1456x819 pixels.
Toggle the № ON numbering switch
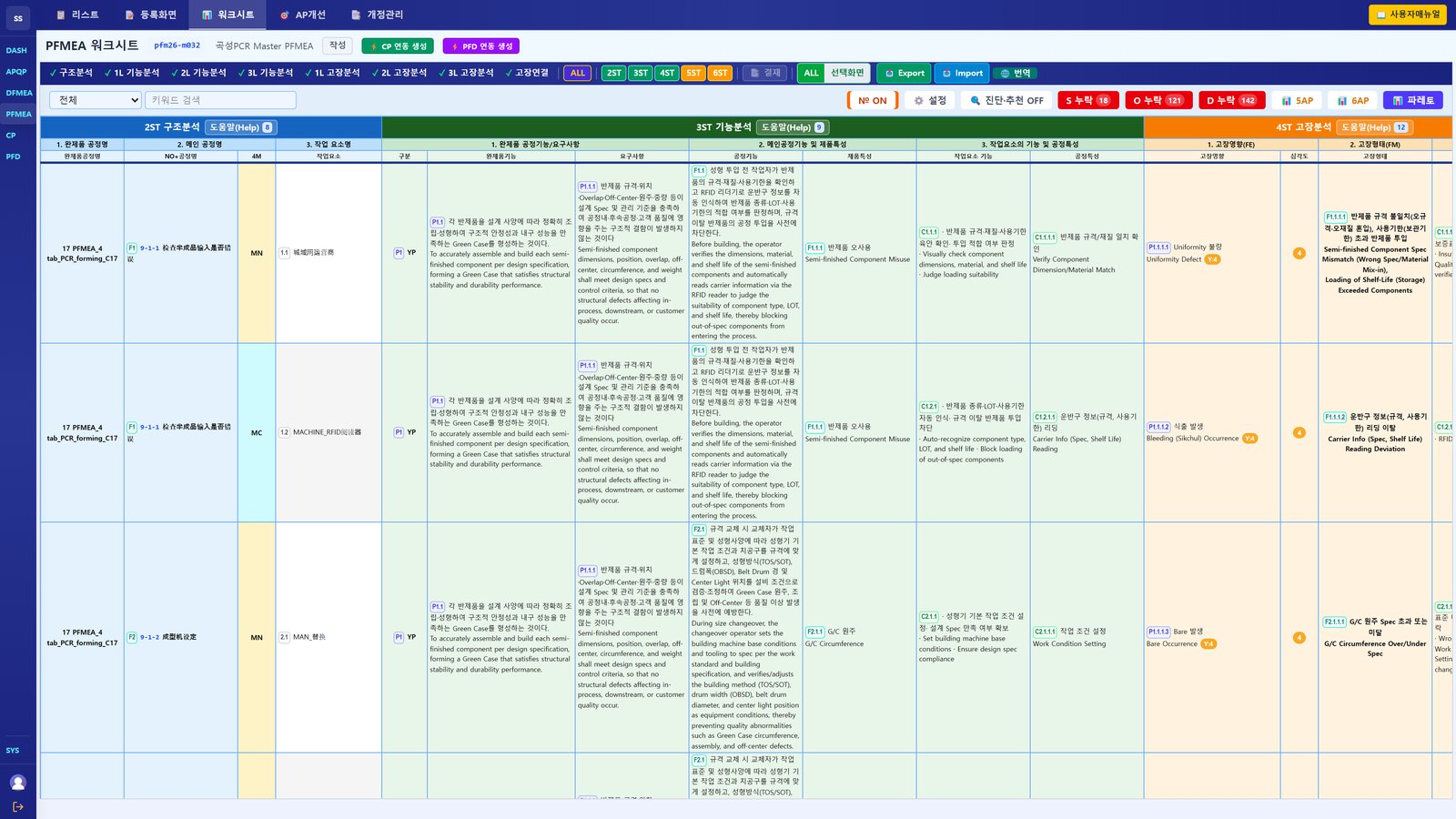[x=872, y=100]
